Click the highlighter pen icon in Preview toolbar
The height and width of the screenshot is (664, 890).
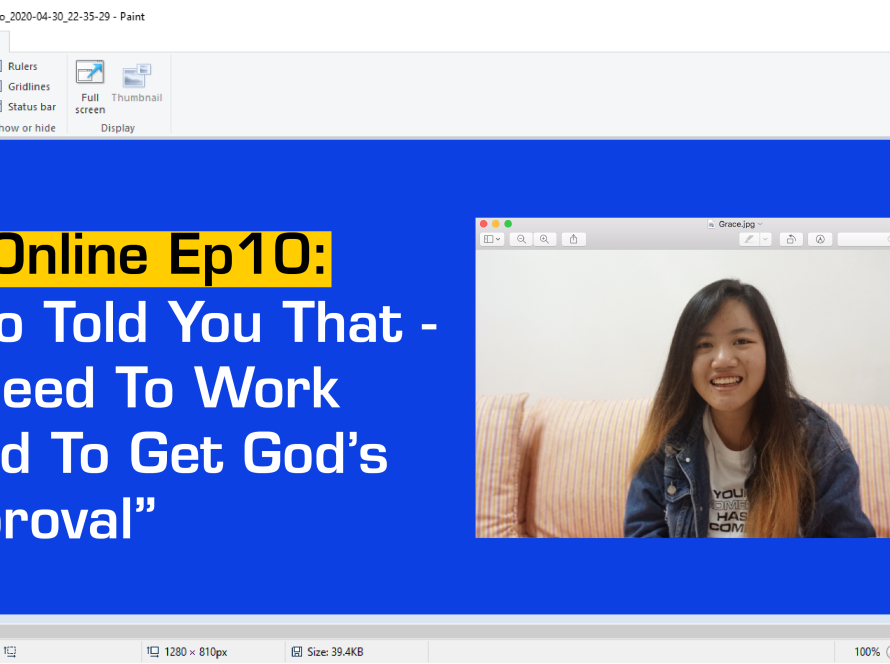click(748, 239)
